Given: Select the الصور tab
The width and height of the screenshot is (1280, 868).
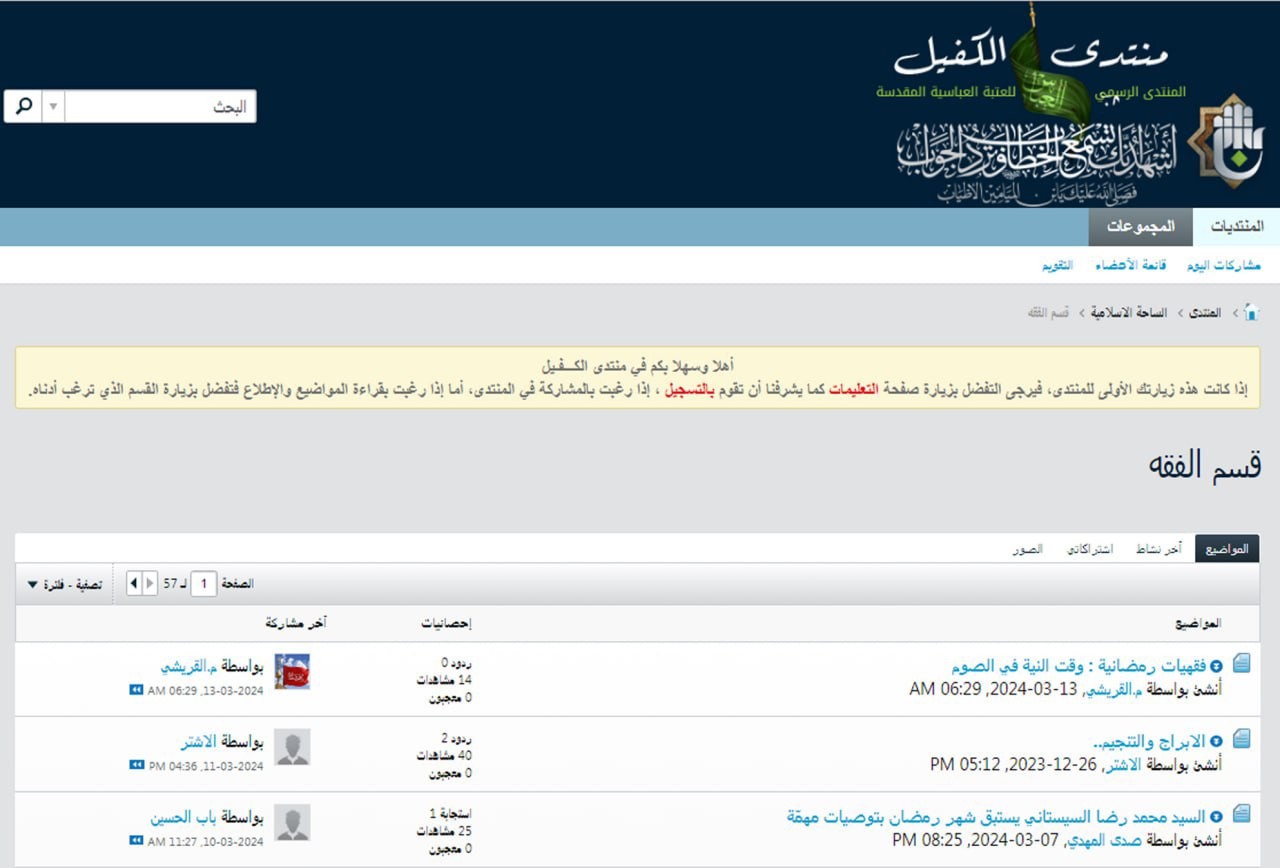Looking at the screenshot, I should 1027,549.
